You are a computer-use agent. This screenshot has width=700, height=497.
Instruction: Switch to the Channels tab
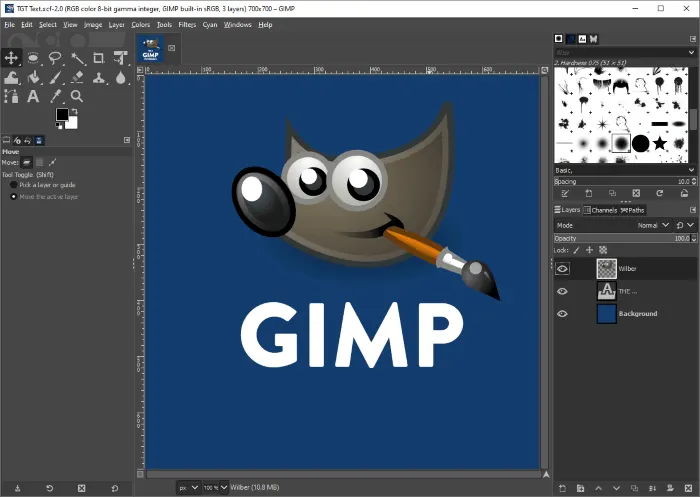click(x=600, y=210)
